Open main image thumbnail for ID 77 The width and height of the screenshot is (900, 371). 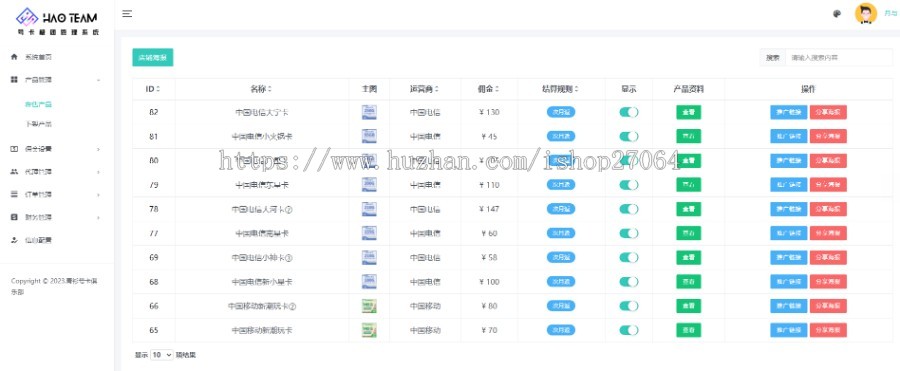[369, 233]
